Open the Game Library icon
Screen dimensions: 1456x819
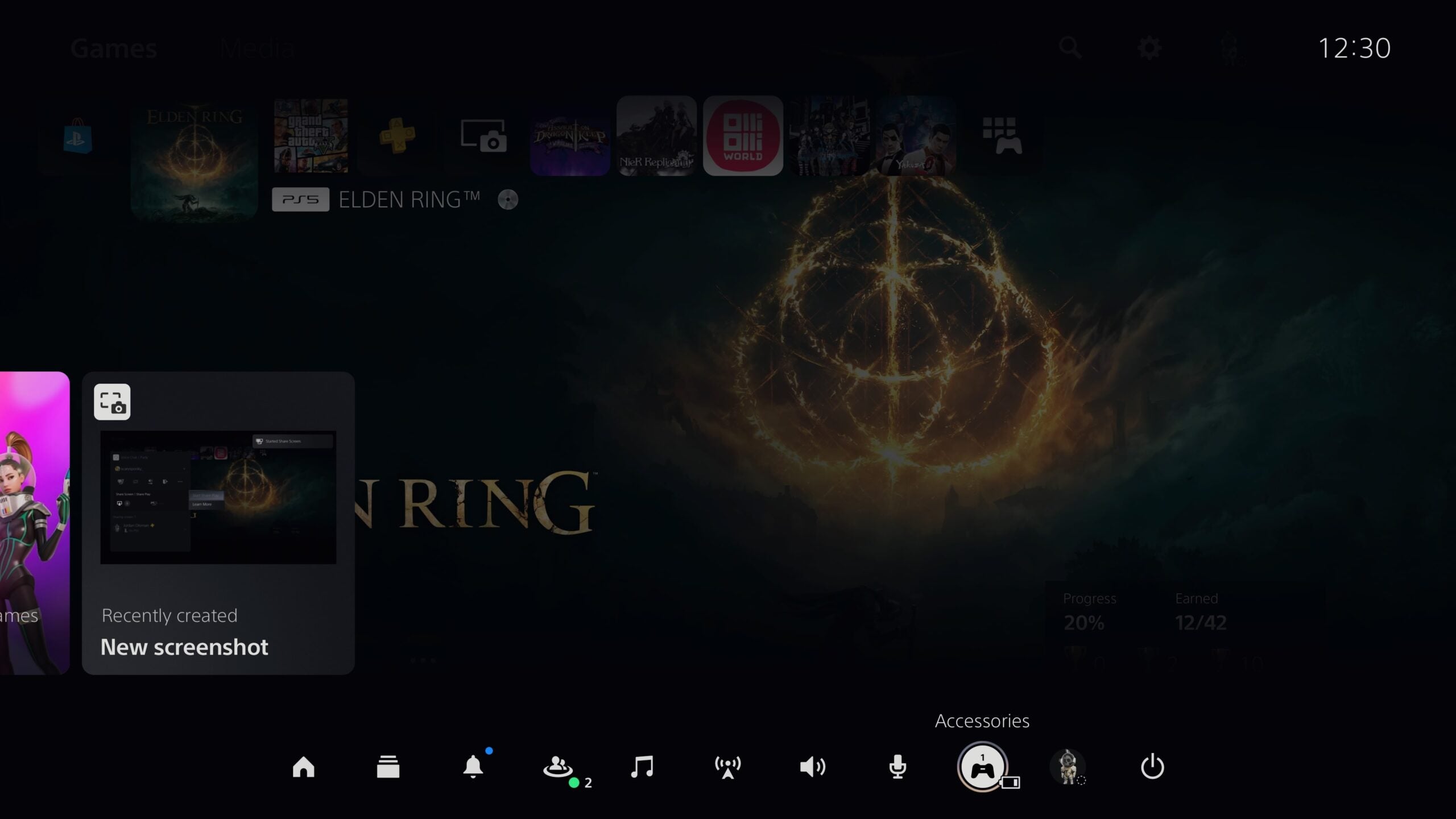click(1002, 136)
